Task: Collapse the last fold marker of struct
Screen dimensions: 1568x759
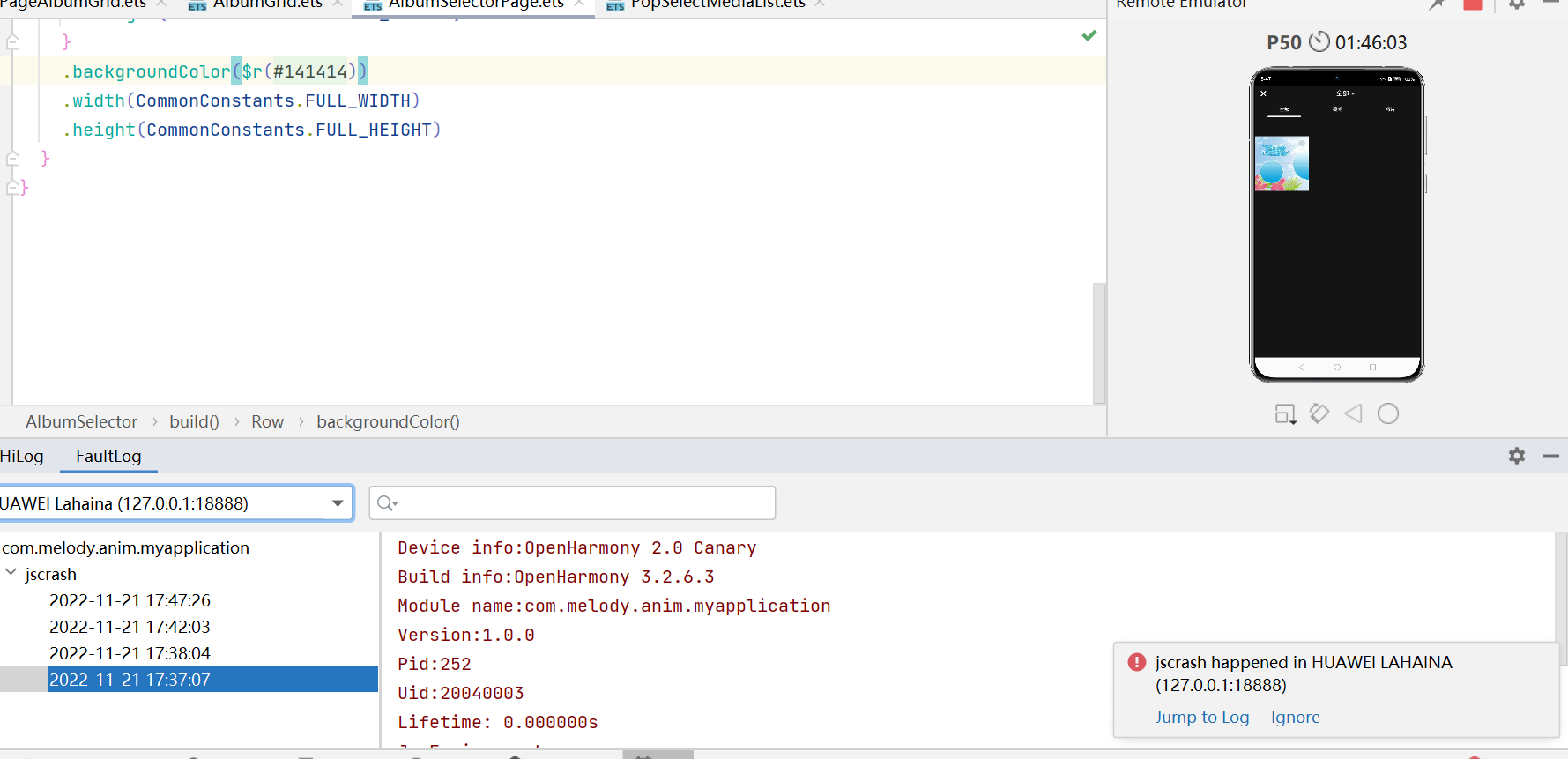Action: [12, 187]
